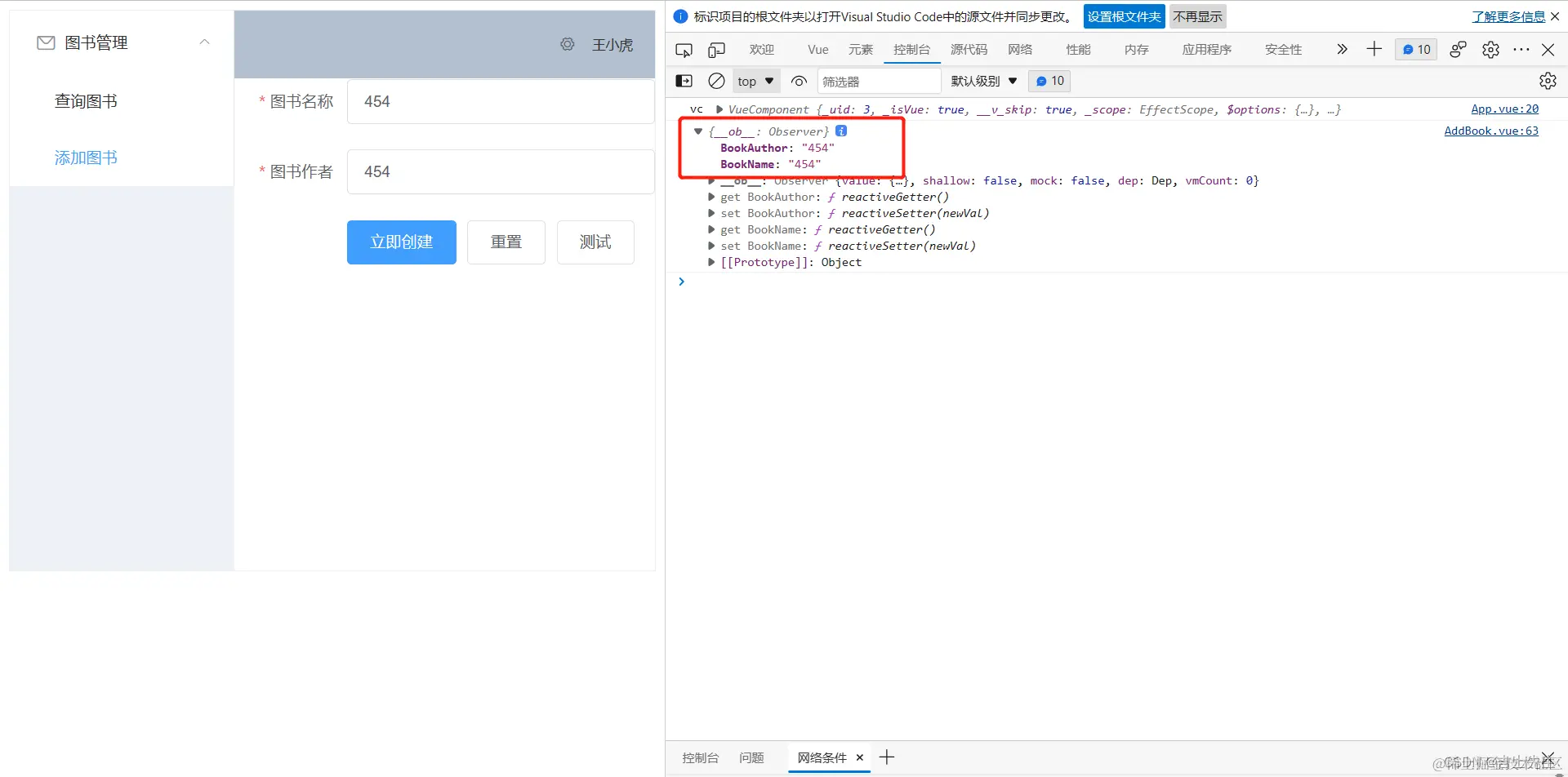Switch to the 内存 tab
The width and height of the screenshot is (1568, 777).
click(1137, 50)
